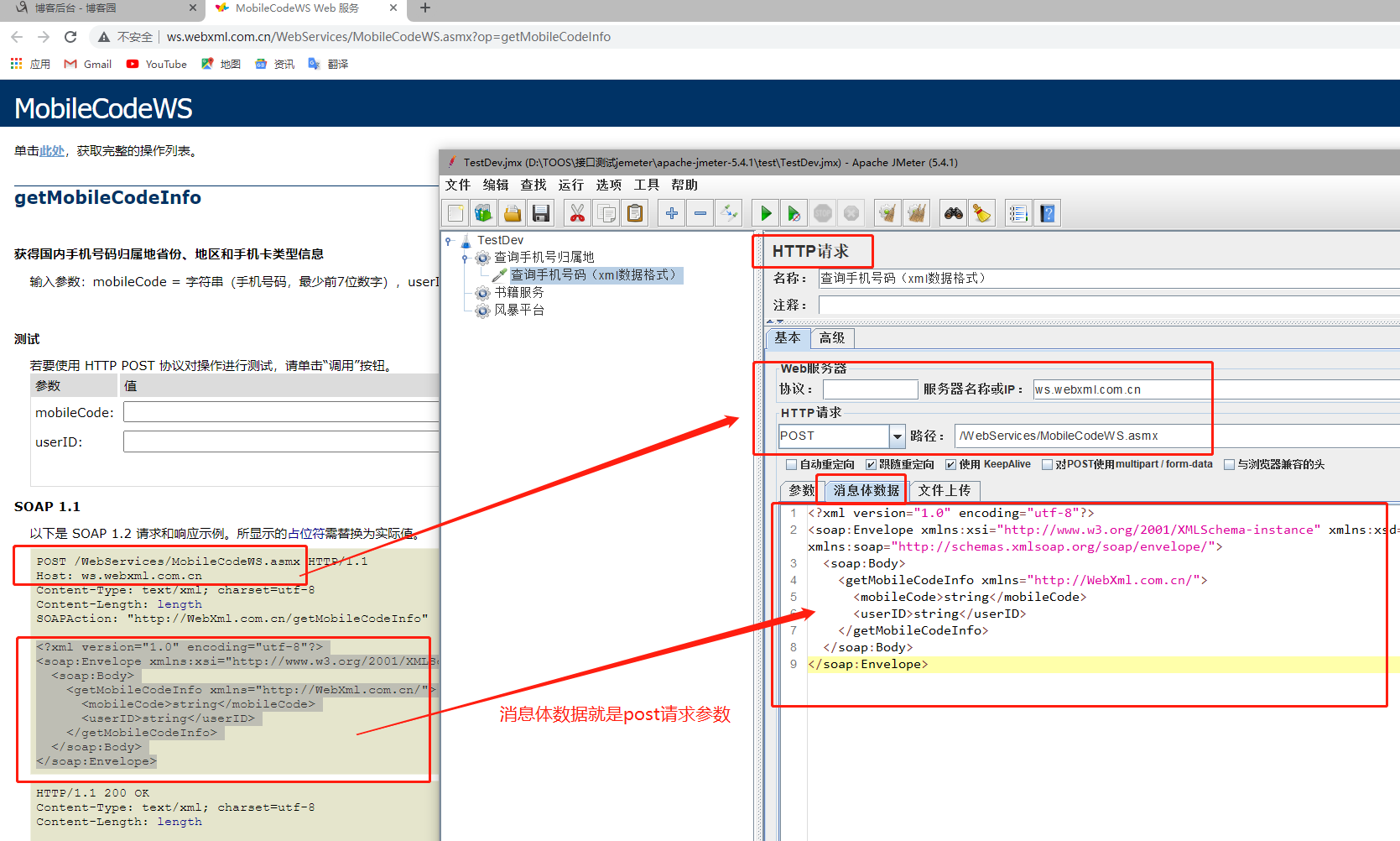Switch to the 基本 tab
The image size is (1400, 841).
point(788,337)
